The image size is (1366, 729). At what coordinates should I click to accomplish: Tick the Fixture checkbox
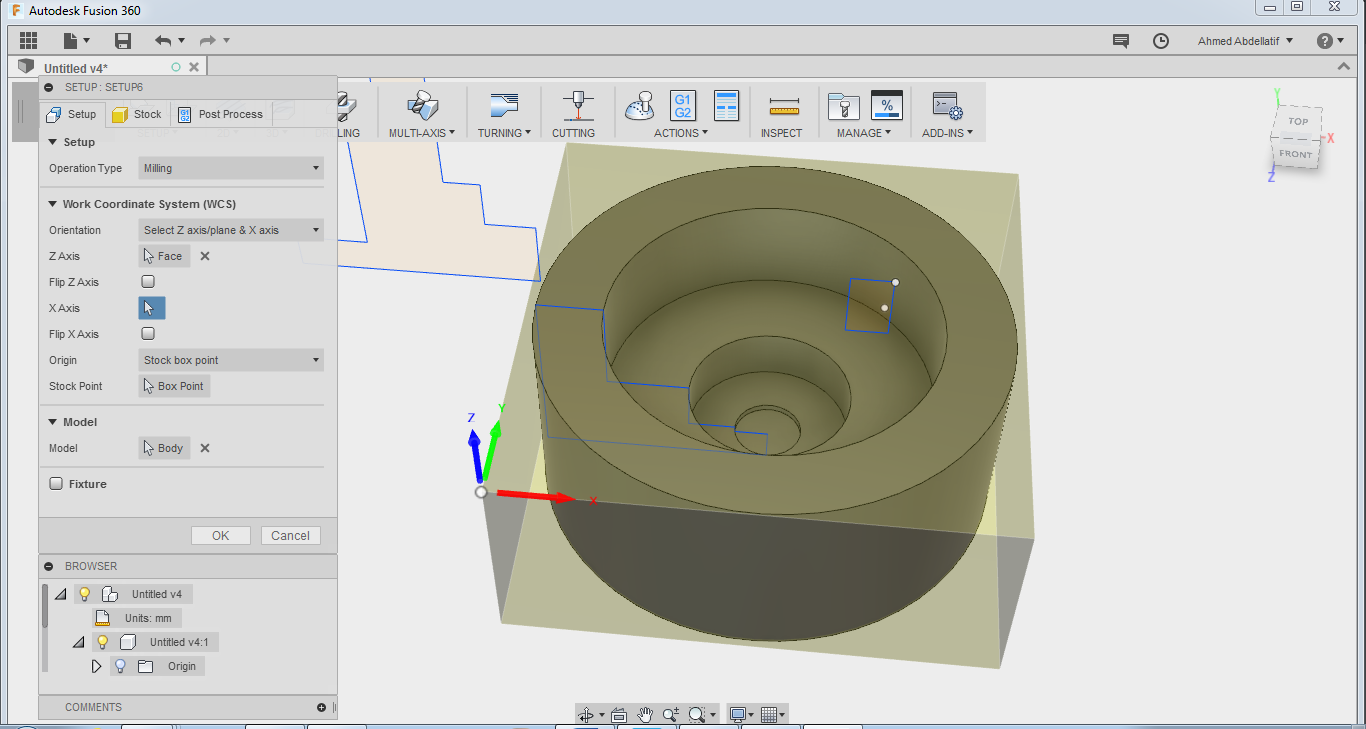tap(56, 484)
